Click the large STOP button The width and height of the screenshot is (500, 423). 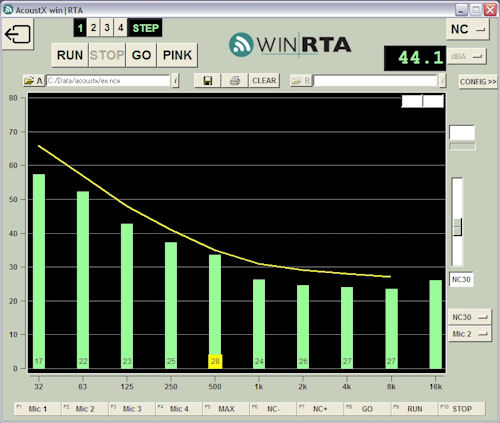[x=107, y=55]
